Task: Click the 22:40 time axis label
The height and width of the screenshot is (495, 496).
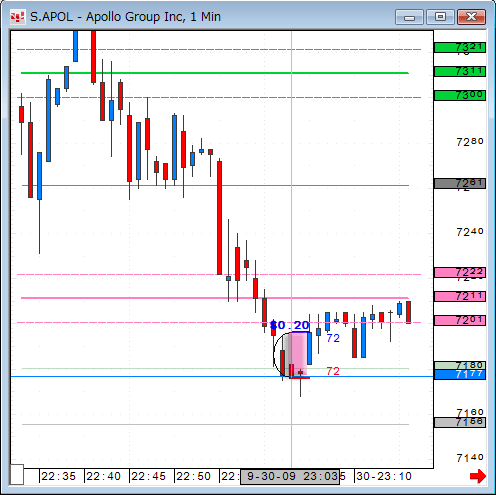Action: point(103,476)
